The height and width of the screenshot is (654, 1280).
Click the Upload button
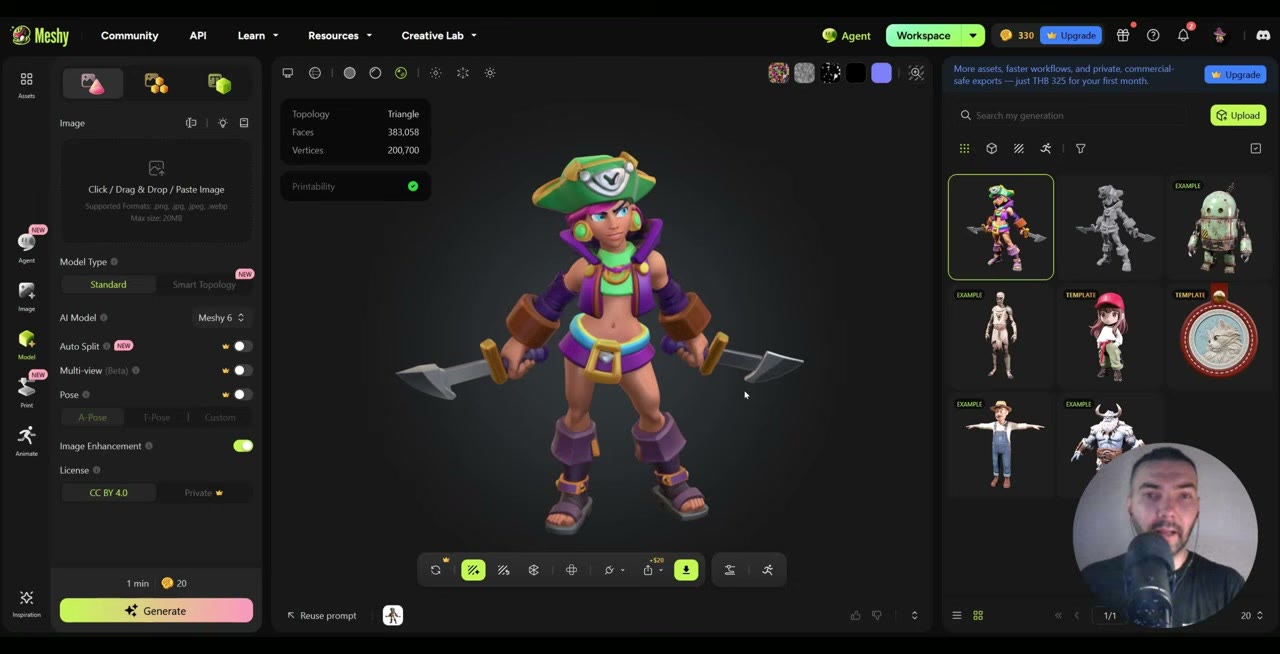[1238, 115]
